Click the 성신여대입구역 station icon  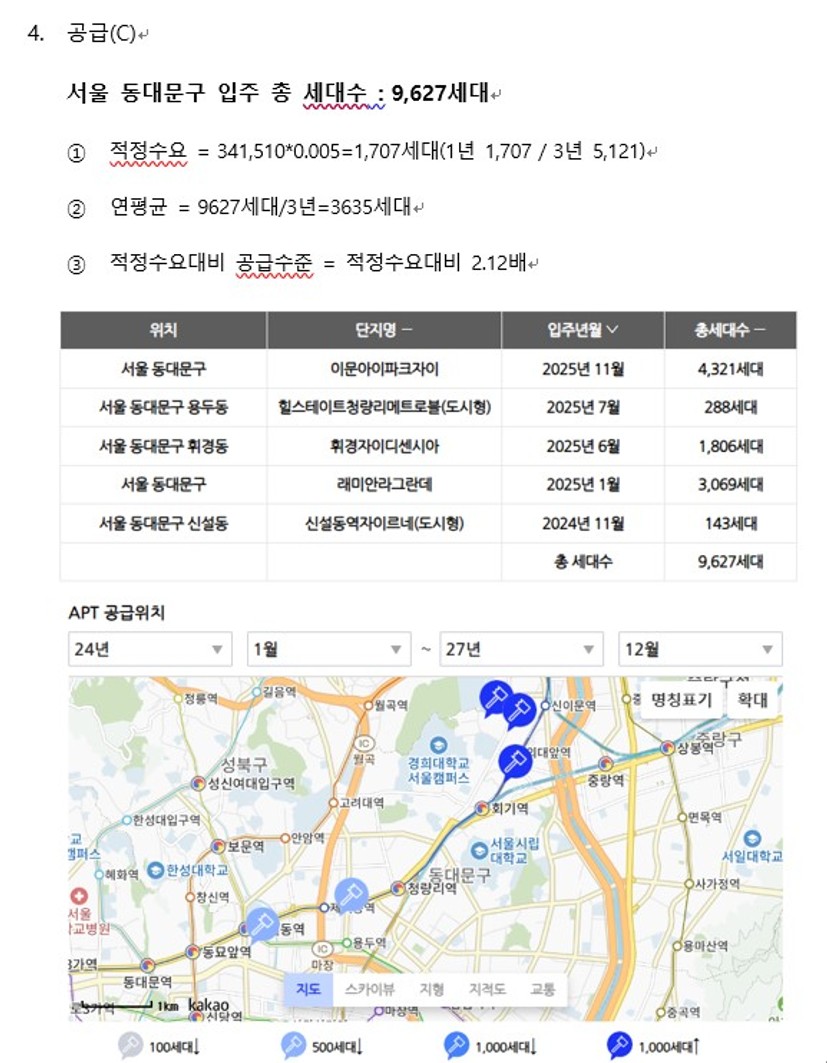198,784
